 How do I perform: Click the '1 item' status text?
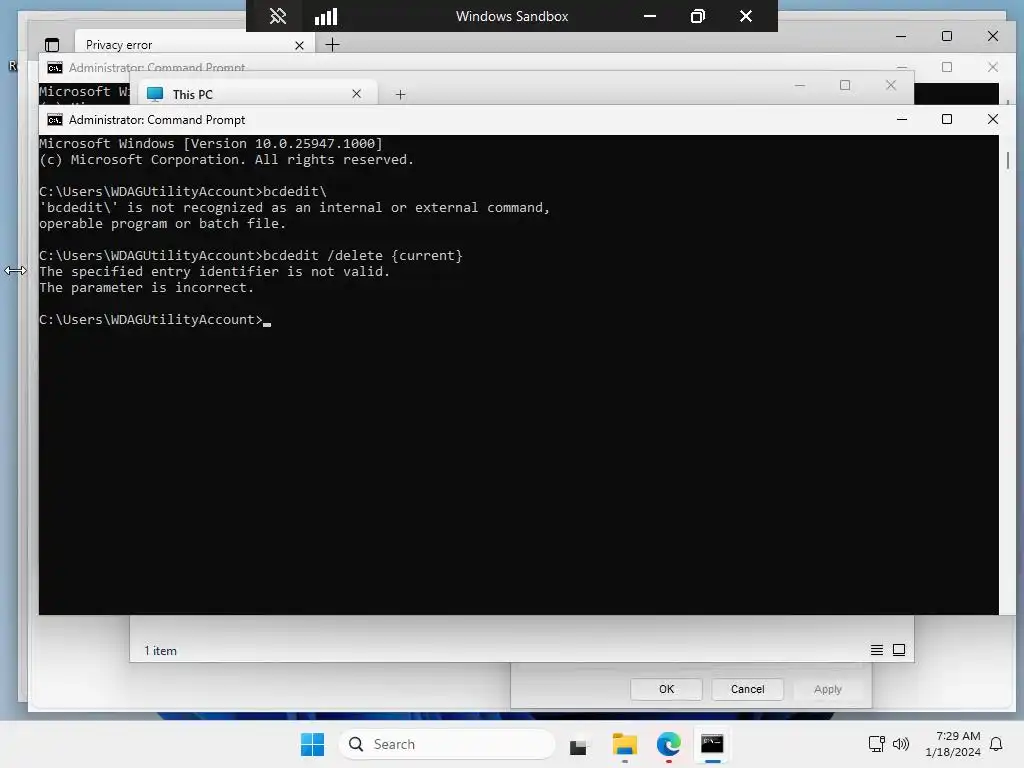click(x=161, y=650)
